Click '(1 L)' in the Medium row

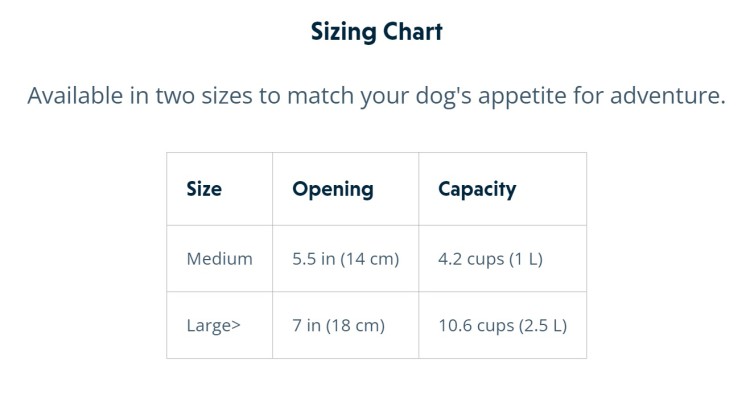point(526,259)
